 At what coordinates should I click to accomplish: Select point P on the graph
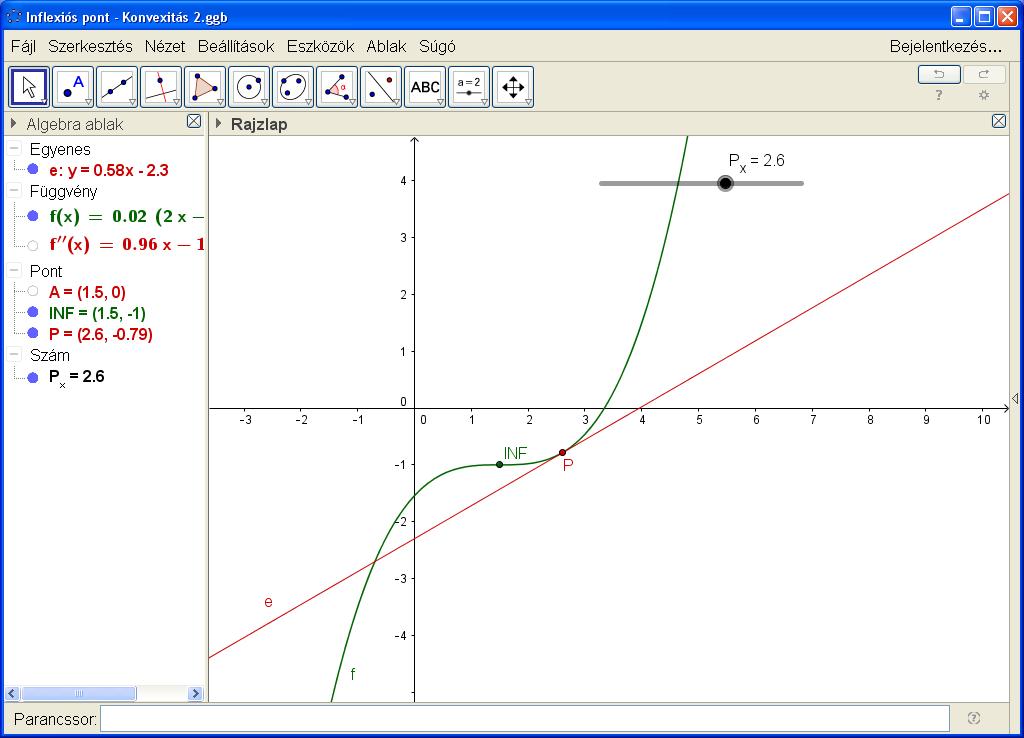pyautogui.click(x=562, y=453)
